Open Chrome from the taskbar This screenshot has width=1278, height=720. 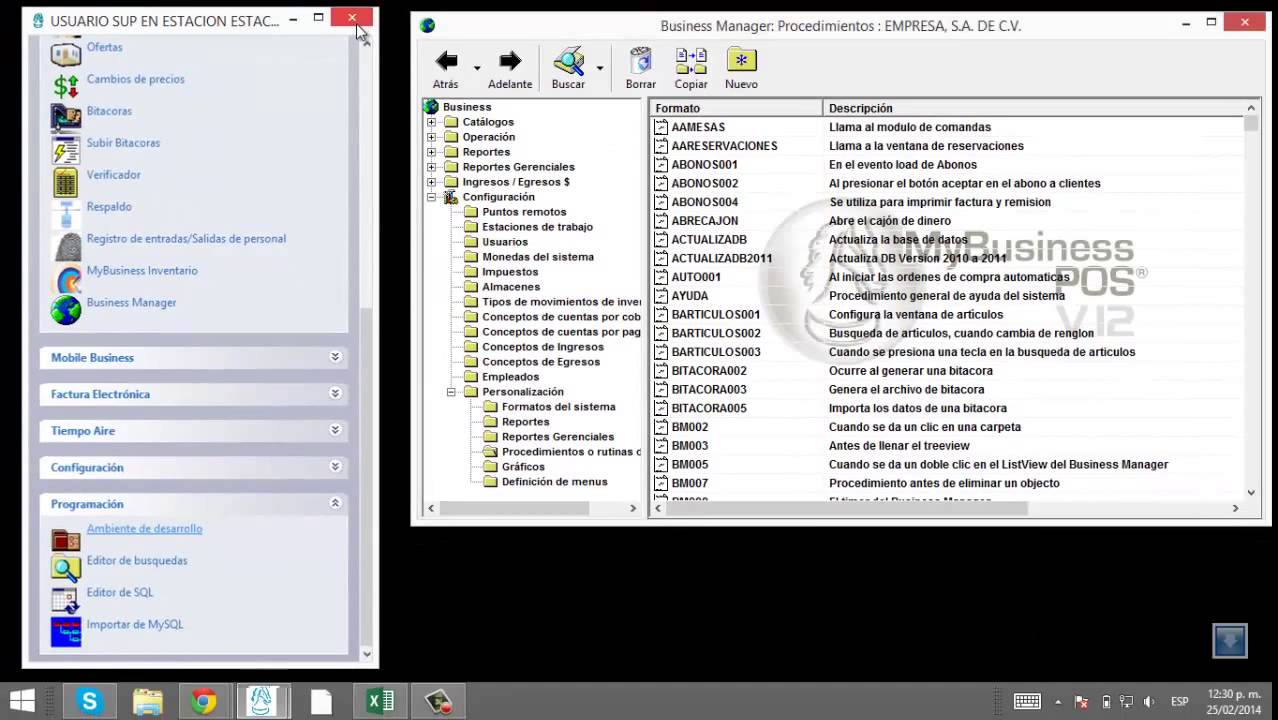point(204,702)
